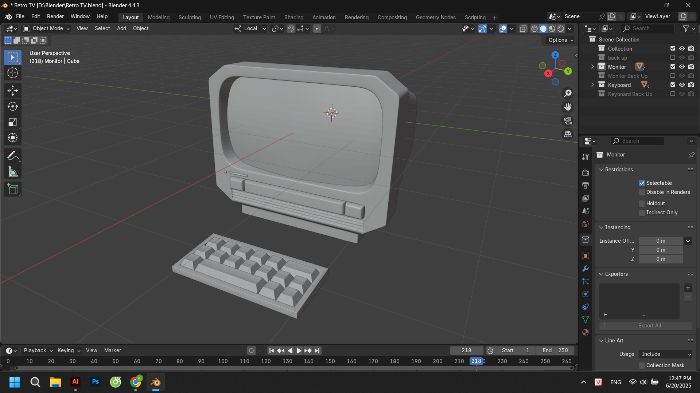Select the Measure tool
Screen dimensions: 700x393
click(x=12, y=172)
